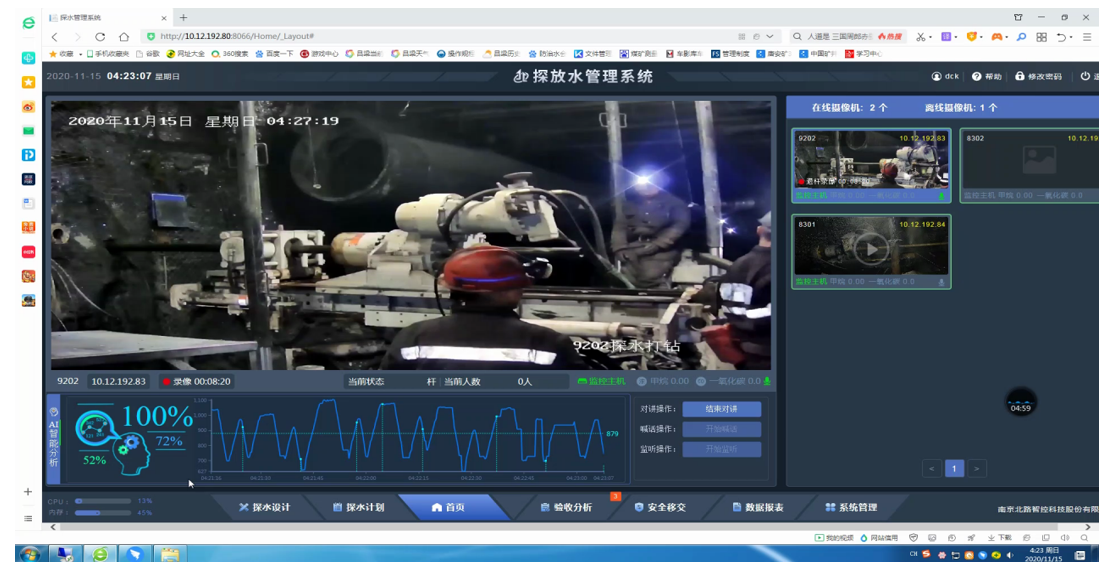The image size is (1116, 562).
Task: Click the dck user account icon
Action: click(937, 76)
